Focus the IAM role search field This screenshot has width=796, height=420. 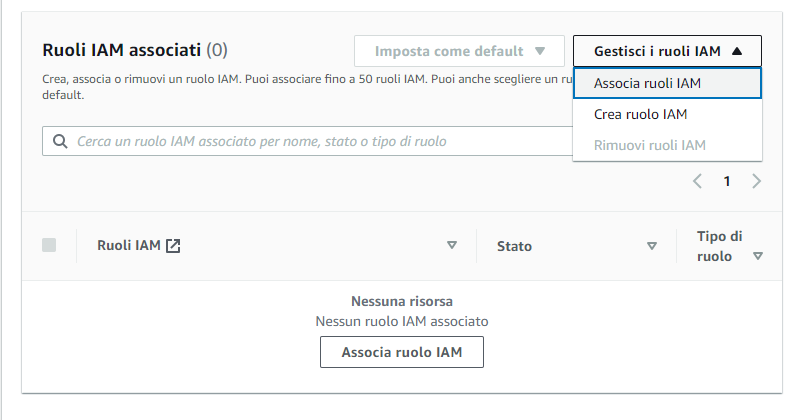pyautogui.click(x=308, y=141)
